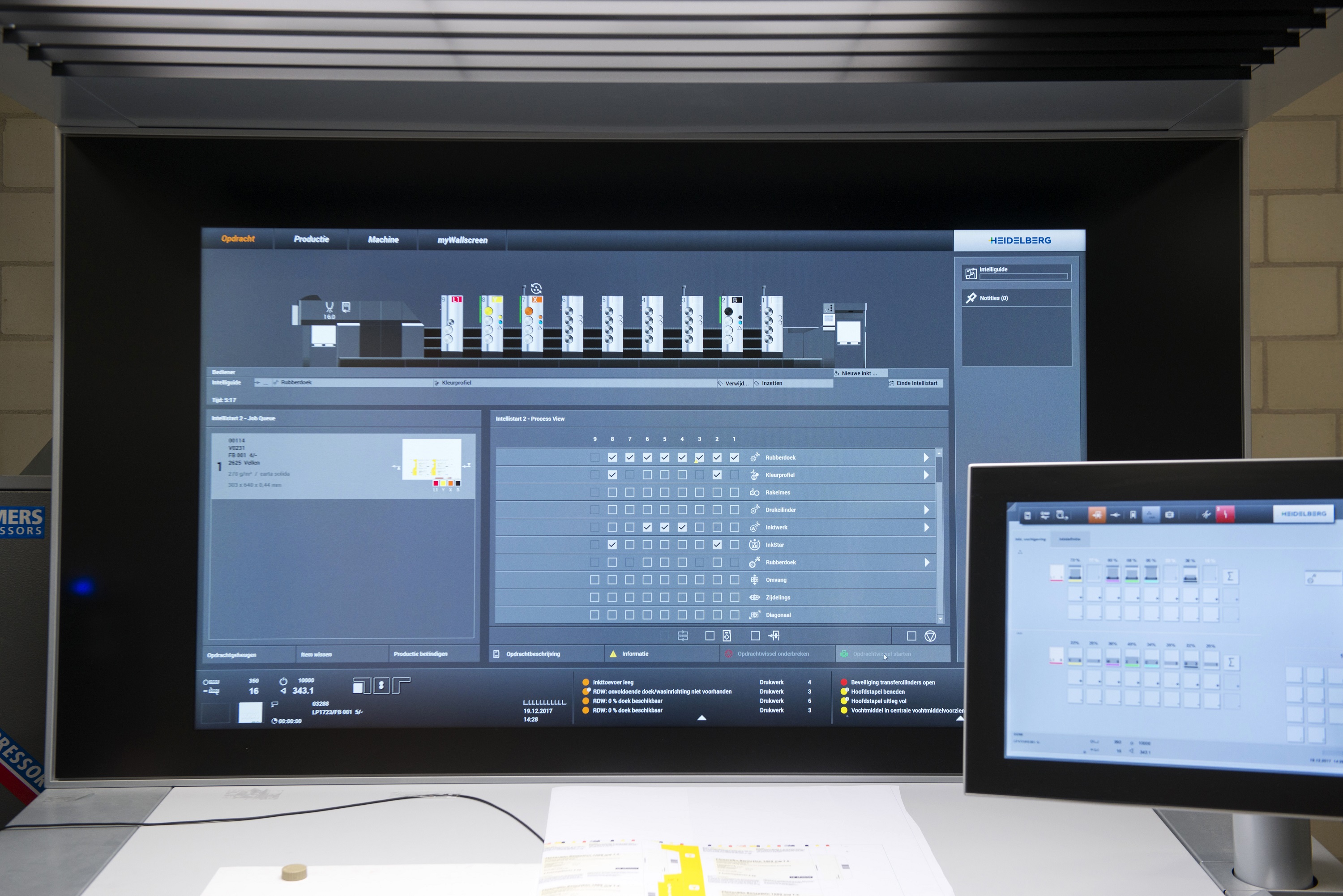Click the InkStar row icon
1343x896 pixels.
tap(754, 545)
